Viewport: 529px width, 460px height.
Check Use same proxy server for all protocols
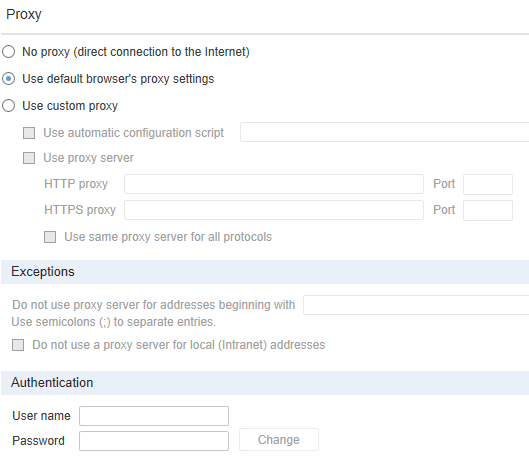[x=50, y=237]
